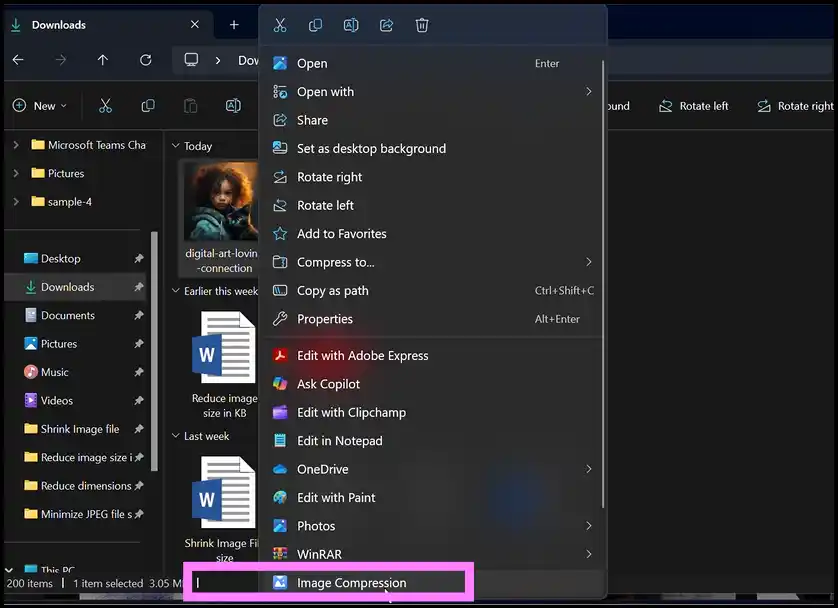Open the New dropdown button
Screen dimensions: 838x608
[x=40, y=106]
